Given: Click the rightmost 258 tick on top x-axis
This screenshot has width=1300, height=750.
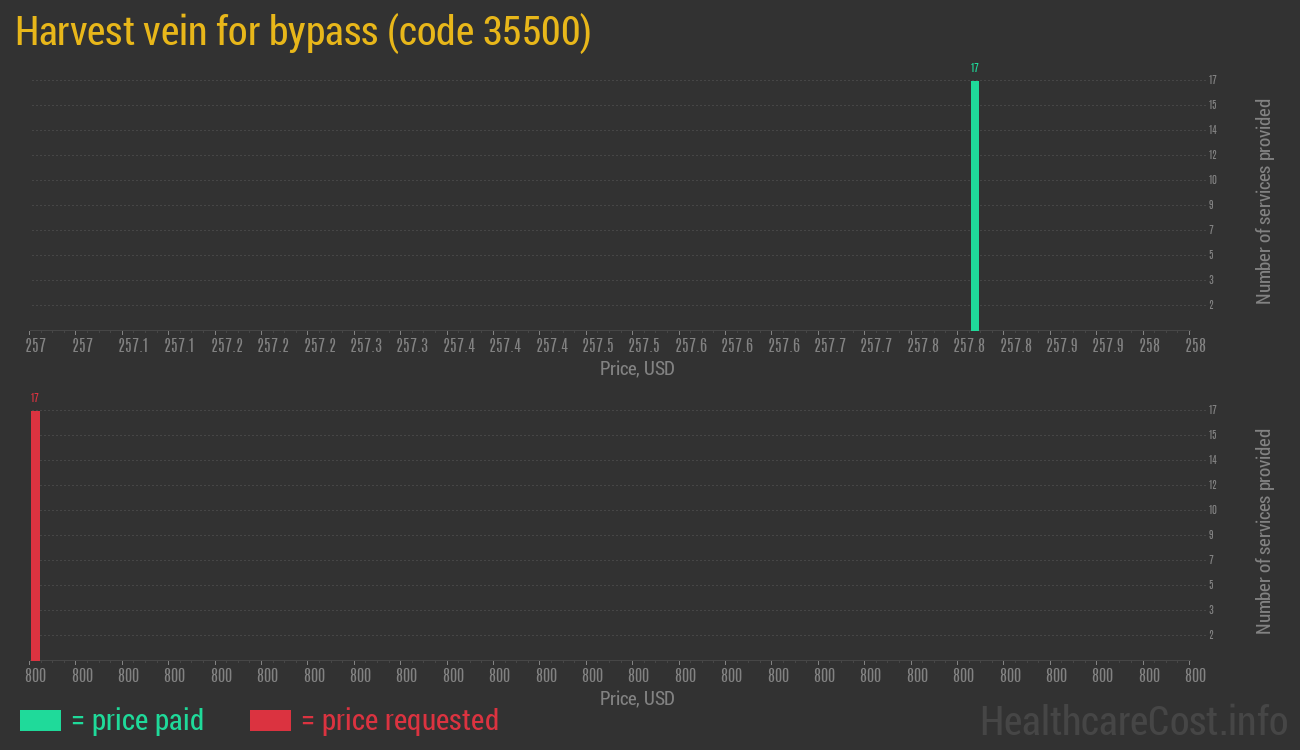Looking at the screenshot, I should 1195,346.
